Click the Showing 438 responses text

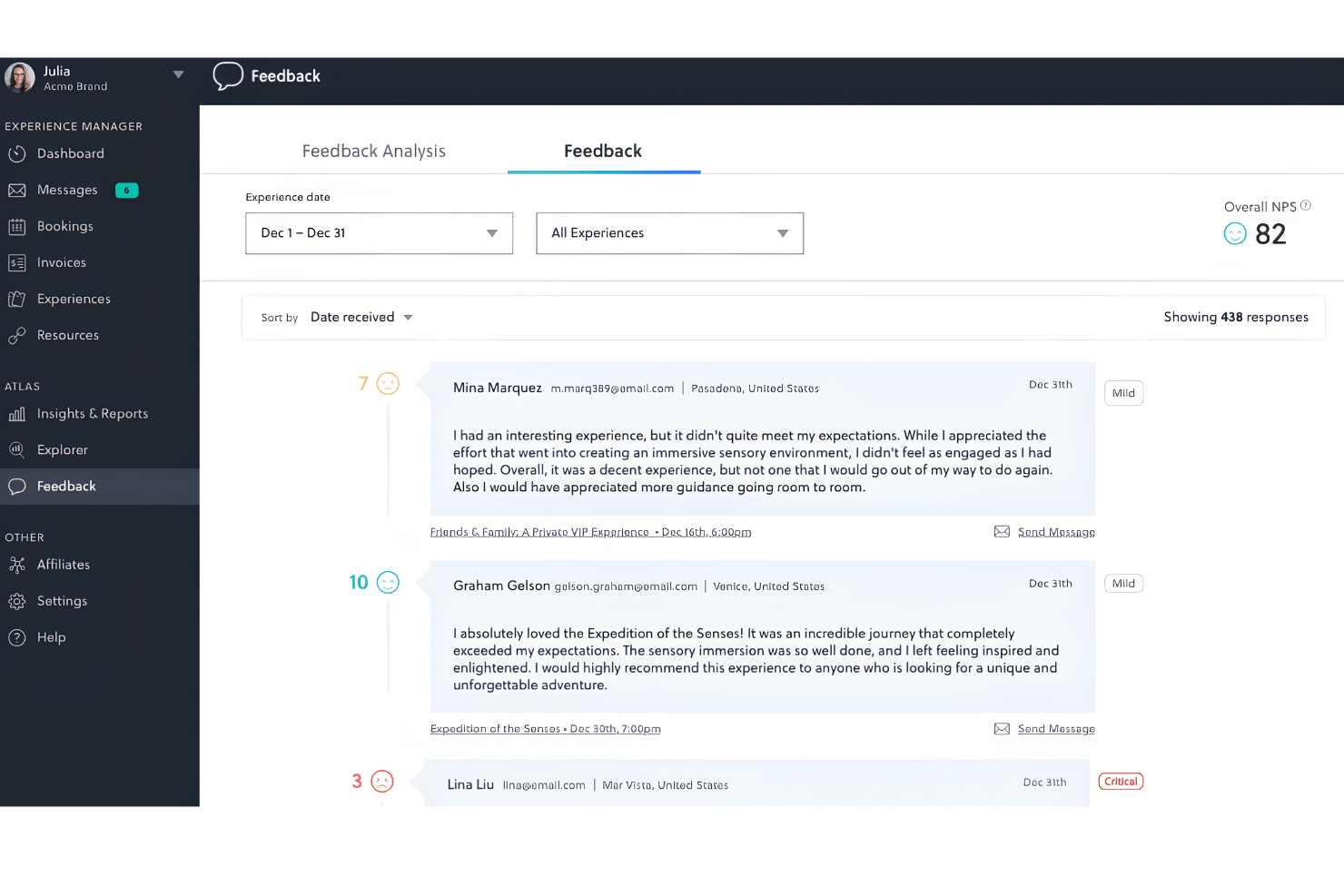pyautogui.click(x=1236, y=317)
